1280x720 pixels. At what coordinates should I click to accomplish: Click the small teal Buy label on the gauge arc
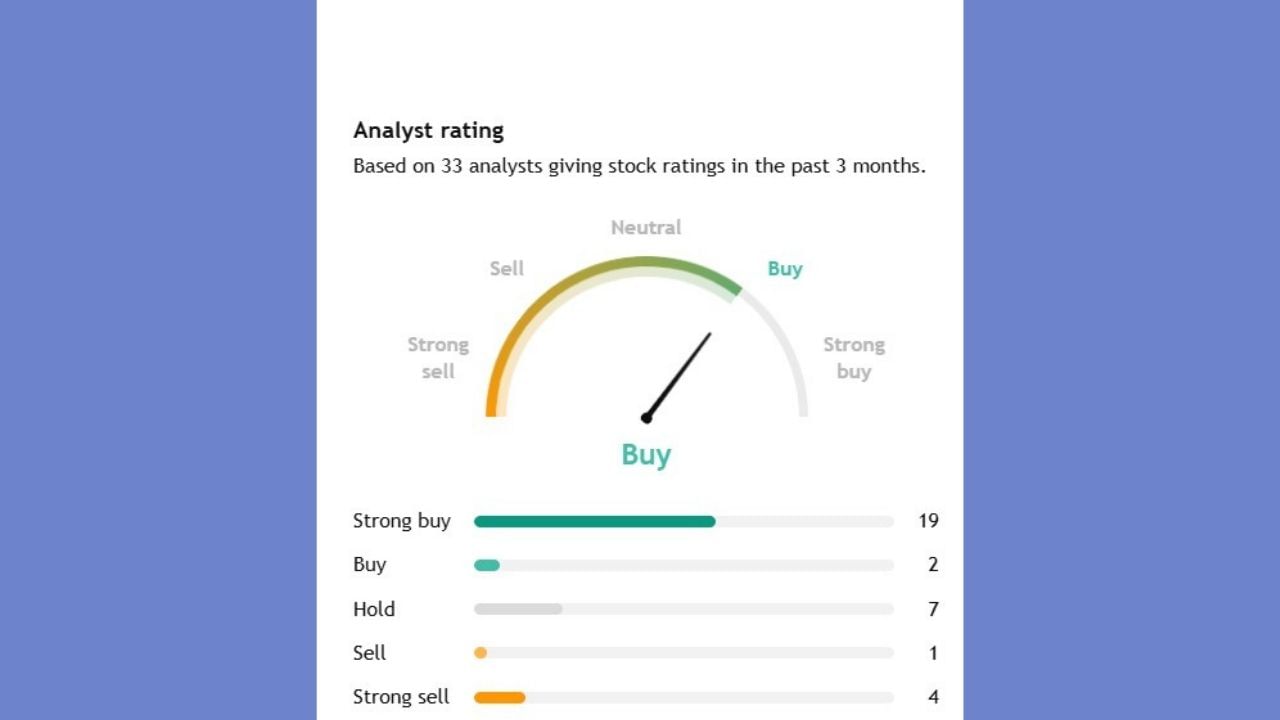click(785, 268)
